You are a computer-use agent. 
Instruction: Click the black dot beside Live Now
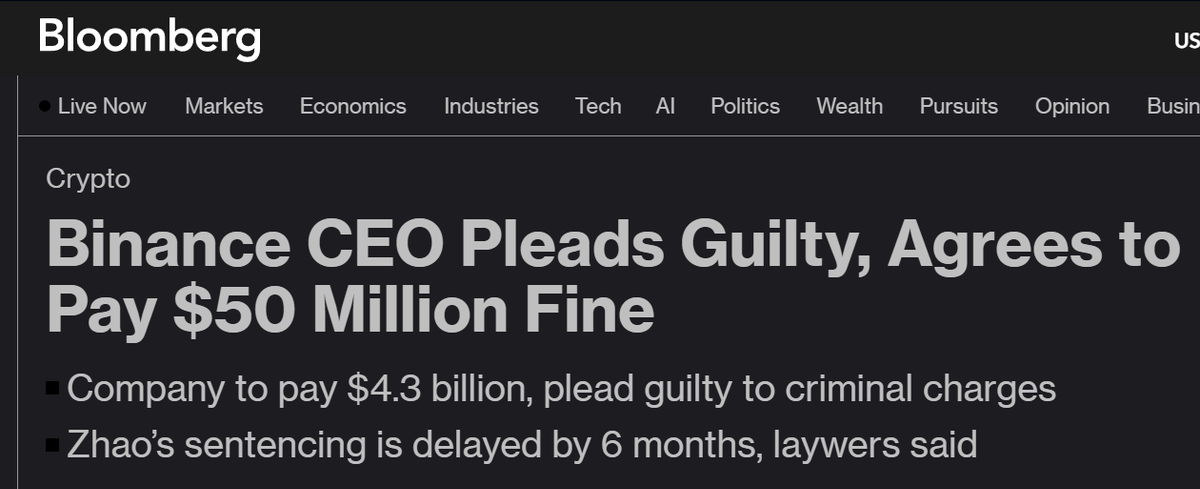(45, 106)
